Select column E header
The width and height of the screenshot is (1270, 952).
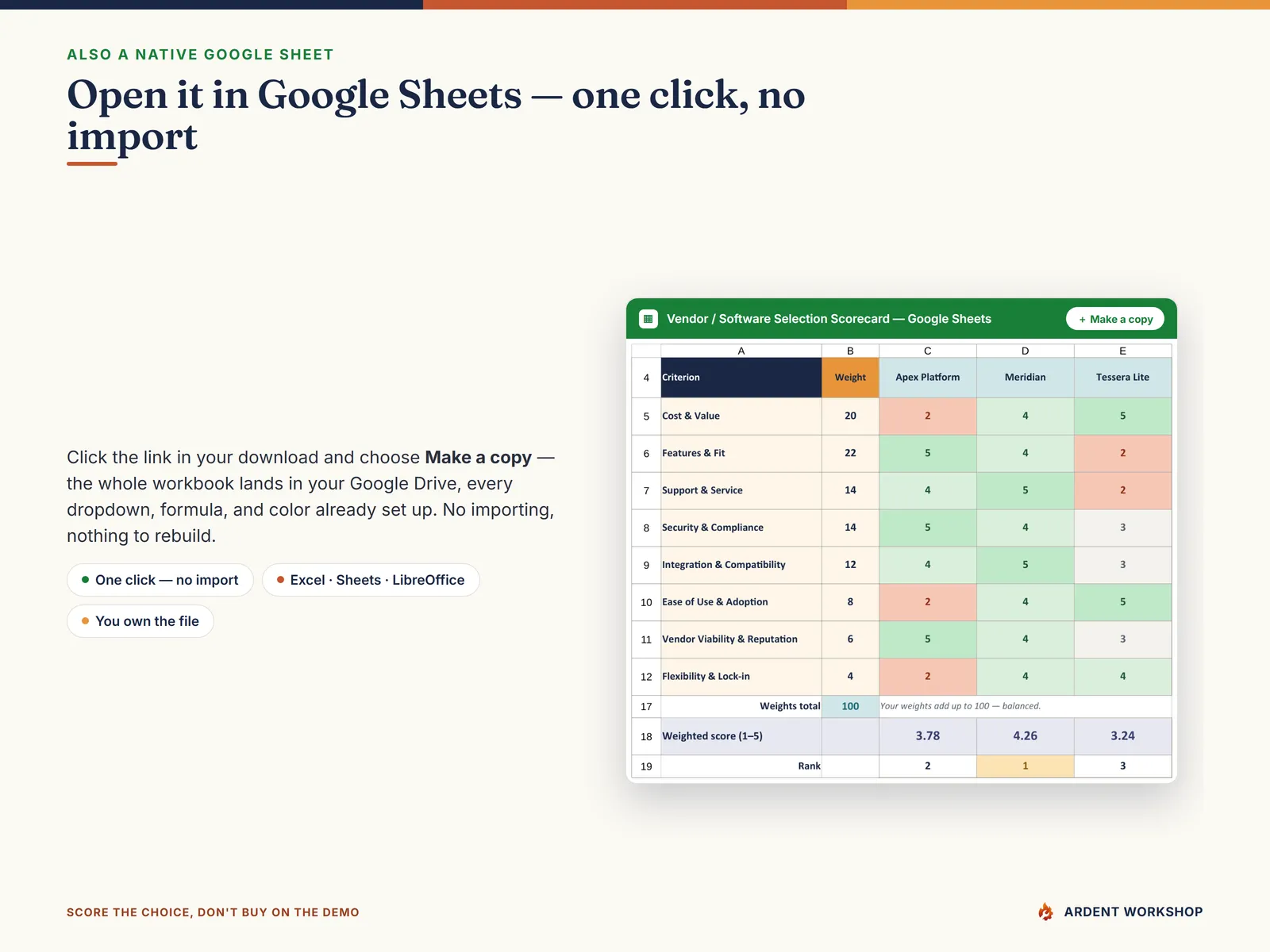coord(1122,351)
